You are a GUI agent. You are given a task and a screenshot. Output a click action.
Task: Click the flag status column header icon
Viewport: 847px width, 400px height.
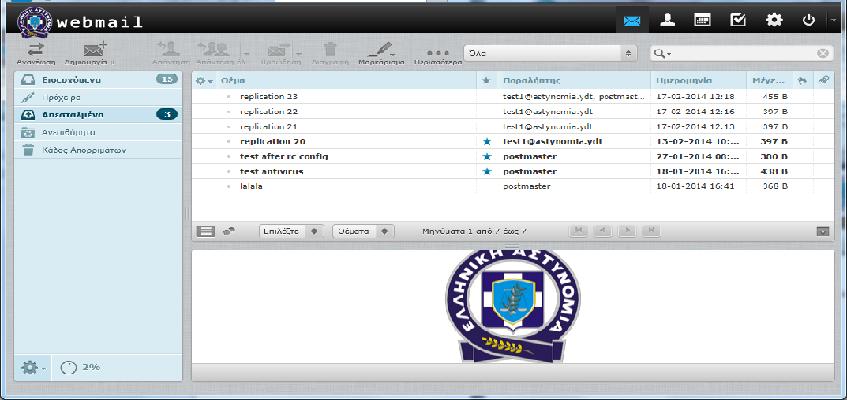pyautogui.click(x=802, y=81)
